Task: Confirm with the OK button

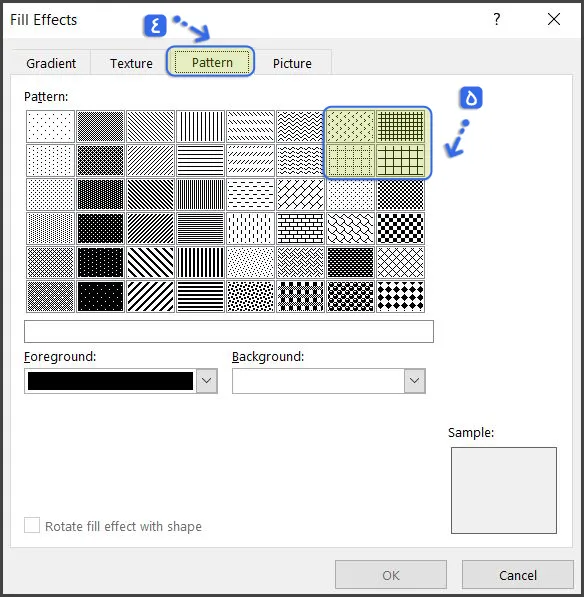Action: pyautogui.click(x=391, y=575)
